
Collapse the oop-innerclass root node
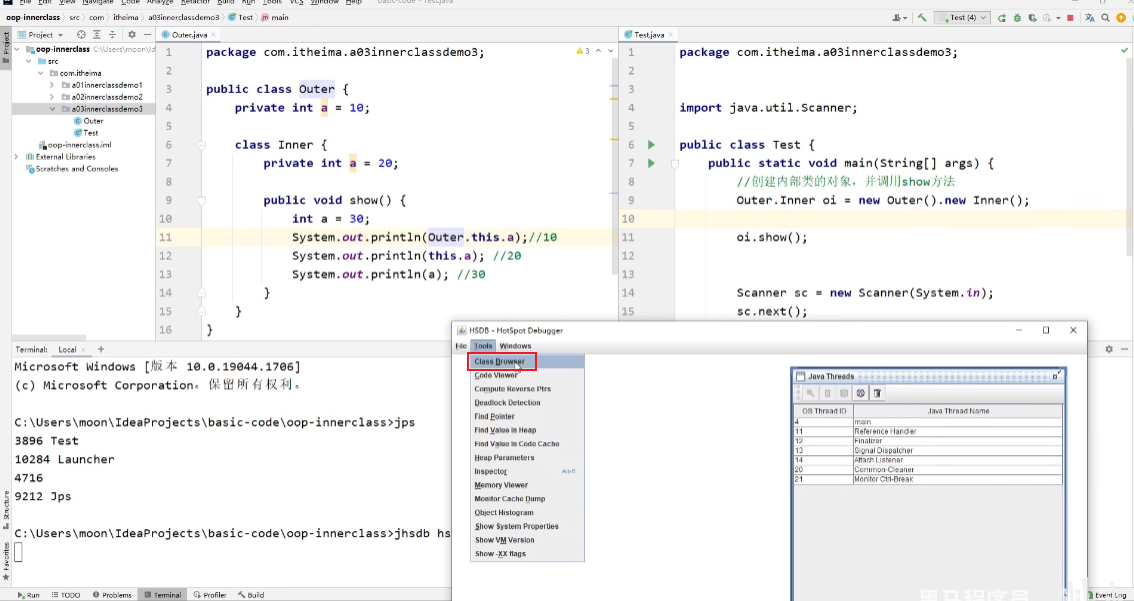coord(17,49)
